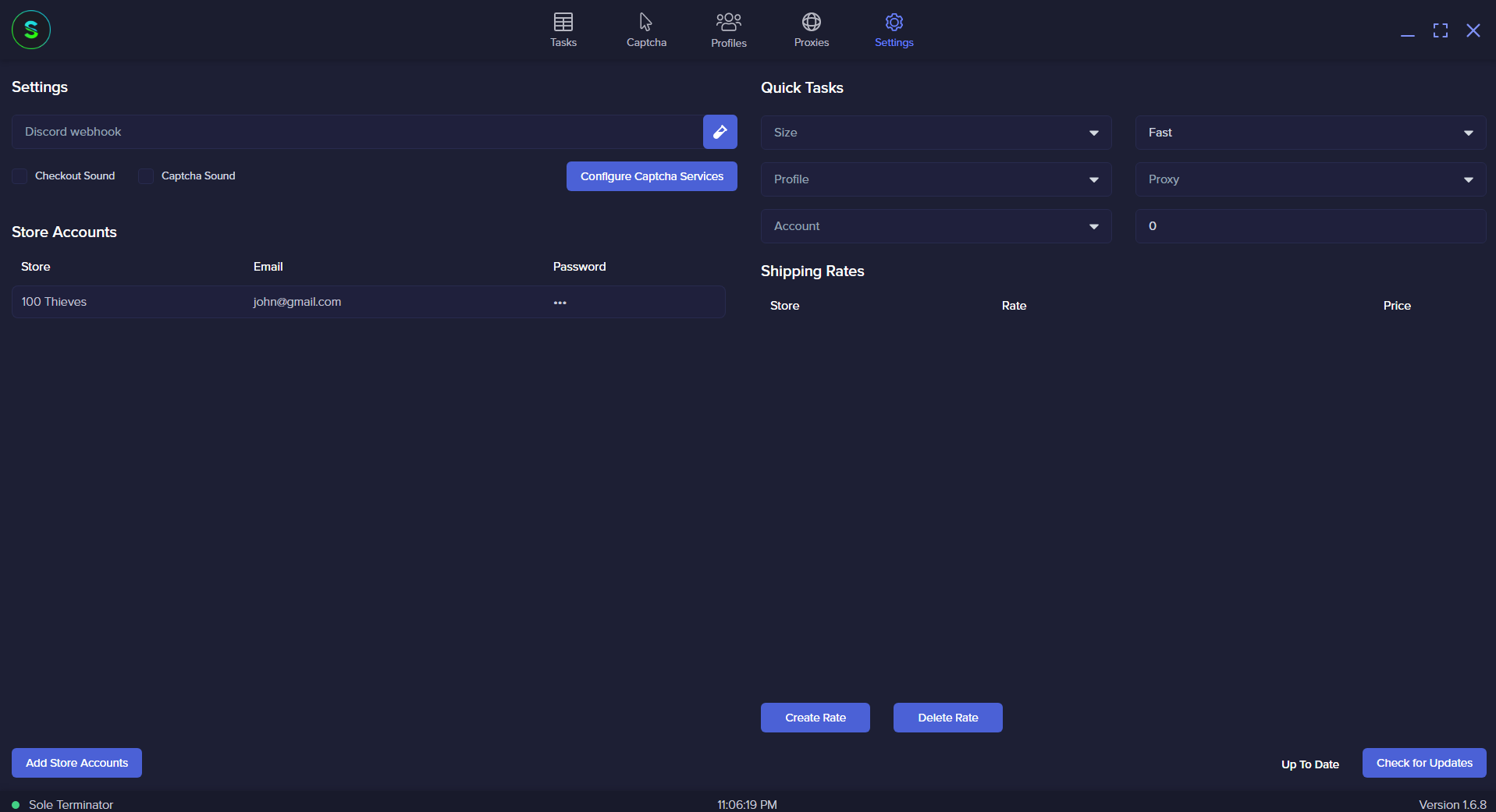Click Check for Updates button

click(x=1423, y=763)
